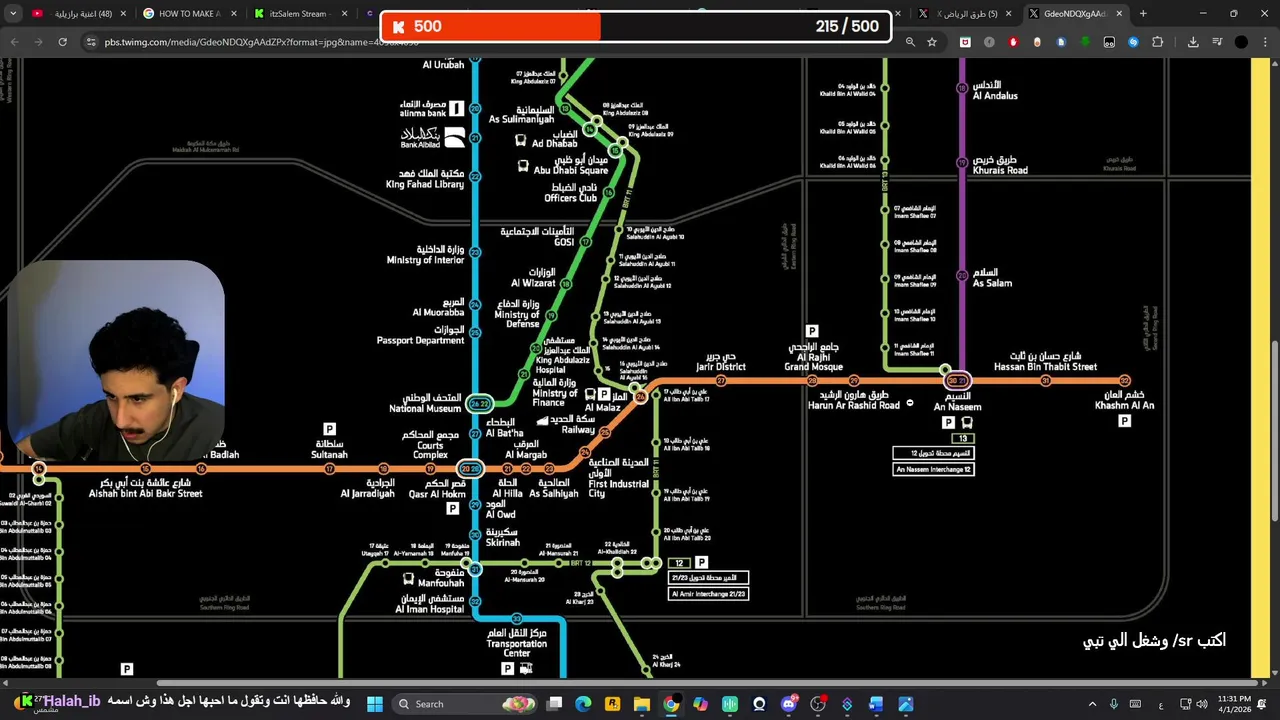
Task: Click the Qasr Al Hokm interchange station marker
Action: click(x=470, y=468)
